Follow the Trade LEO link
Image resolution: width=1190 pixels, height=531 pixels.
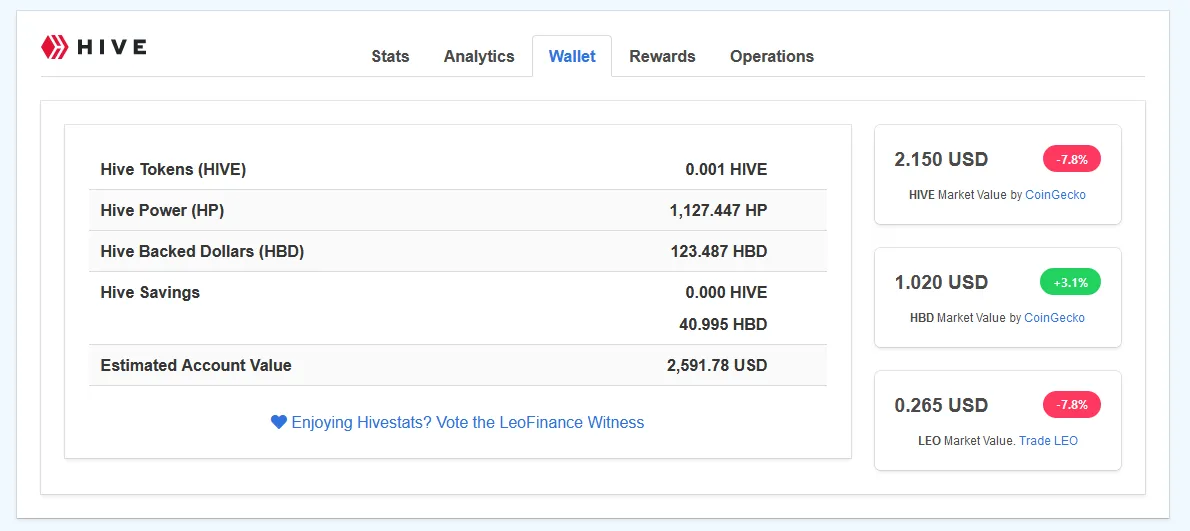tap(1048, 441)
